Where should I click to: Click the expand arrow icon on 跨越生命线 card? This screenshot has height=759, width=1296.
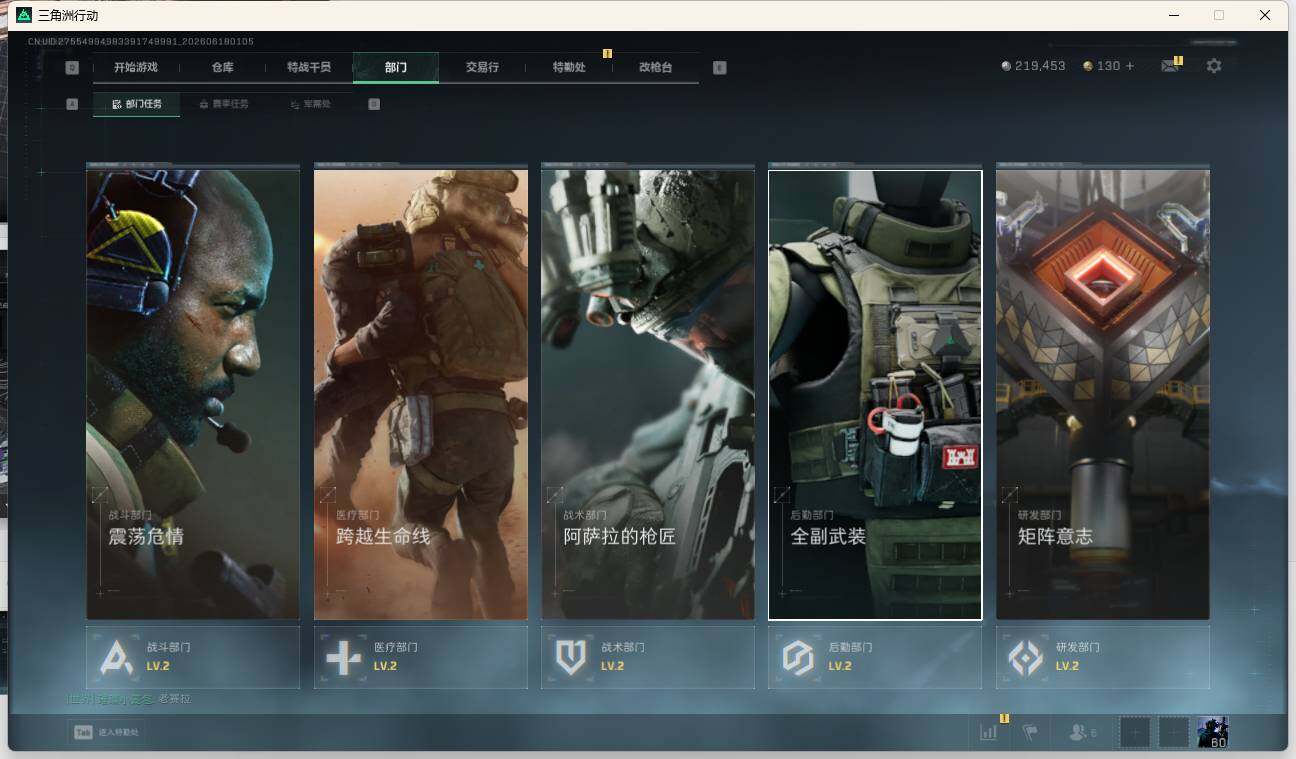pos(328,494)
